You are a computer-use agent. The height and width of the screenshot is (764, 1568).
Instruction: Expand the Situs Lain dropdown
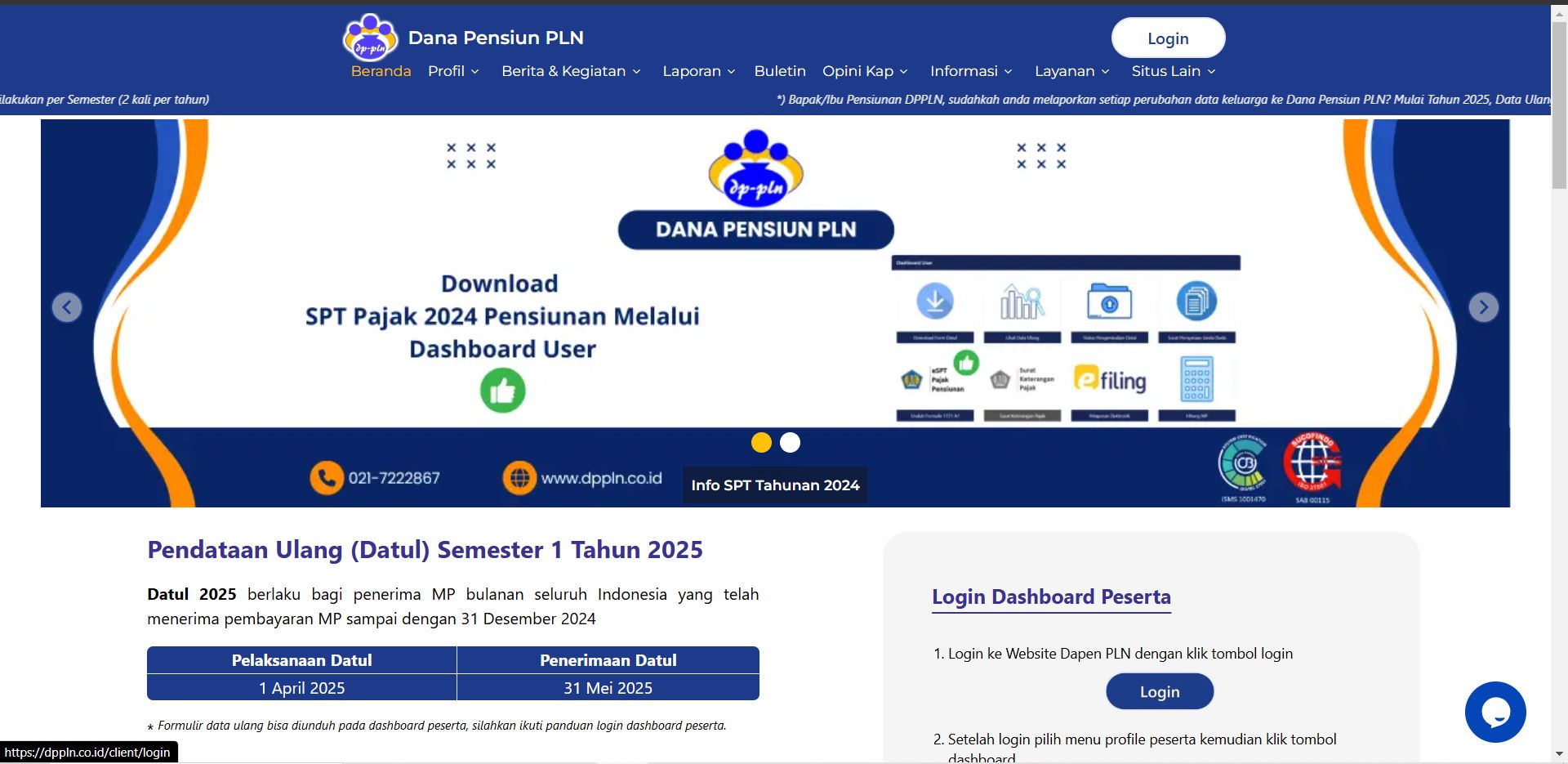tap(1174, 71)
